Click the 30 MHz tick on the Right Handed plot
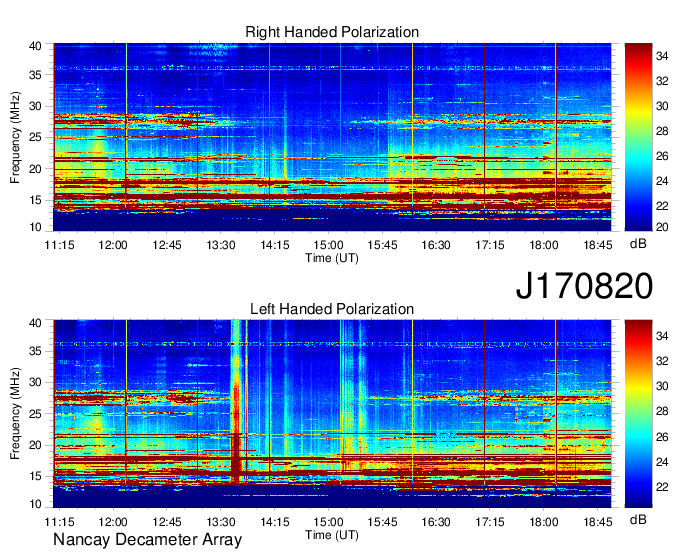The image size is (680, 552). pyautogui.click(x=35, y=106)
